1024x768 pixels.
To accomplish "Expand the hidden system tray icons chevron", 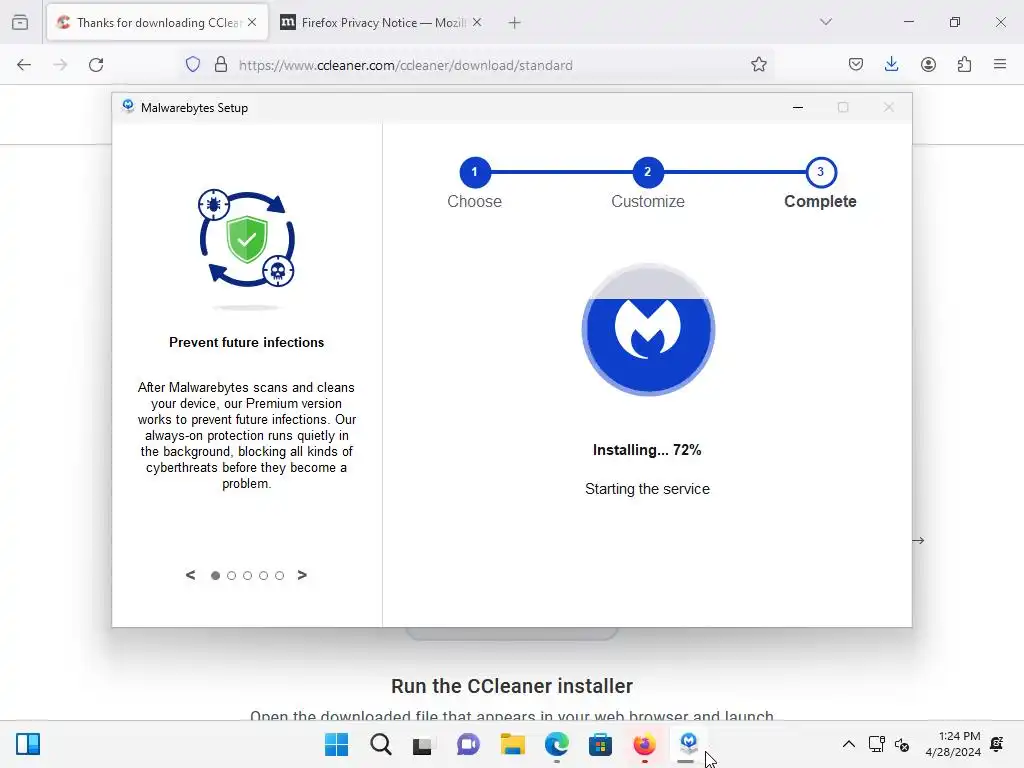I will 848,744.
